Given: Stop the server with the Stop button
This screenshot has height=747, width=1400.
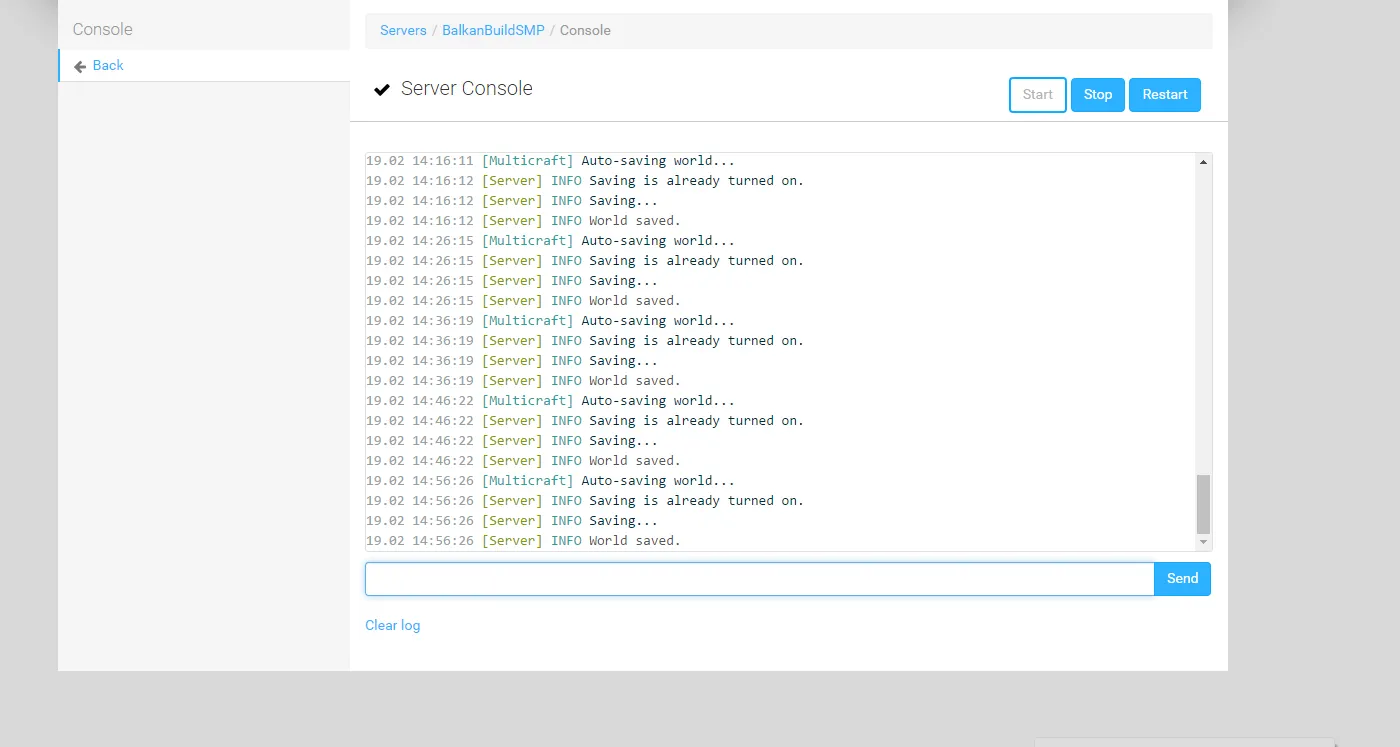Looking at the screenshot, I should pos(1097,95).
